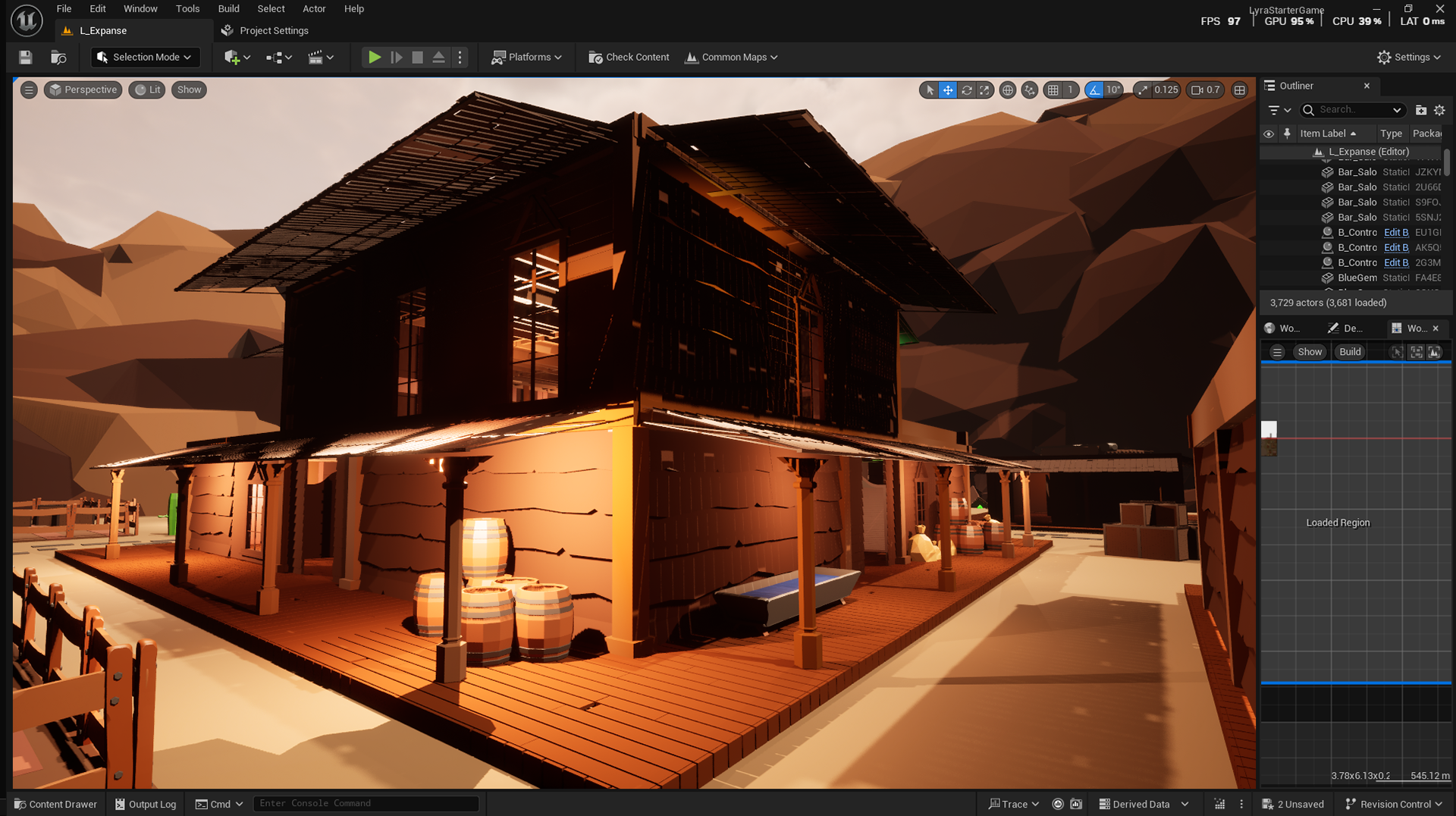Open the Content Drawer
Screen dimensions: 1456x816
coord(55,805)
